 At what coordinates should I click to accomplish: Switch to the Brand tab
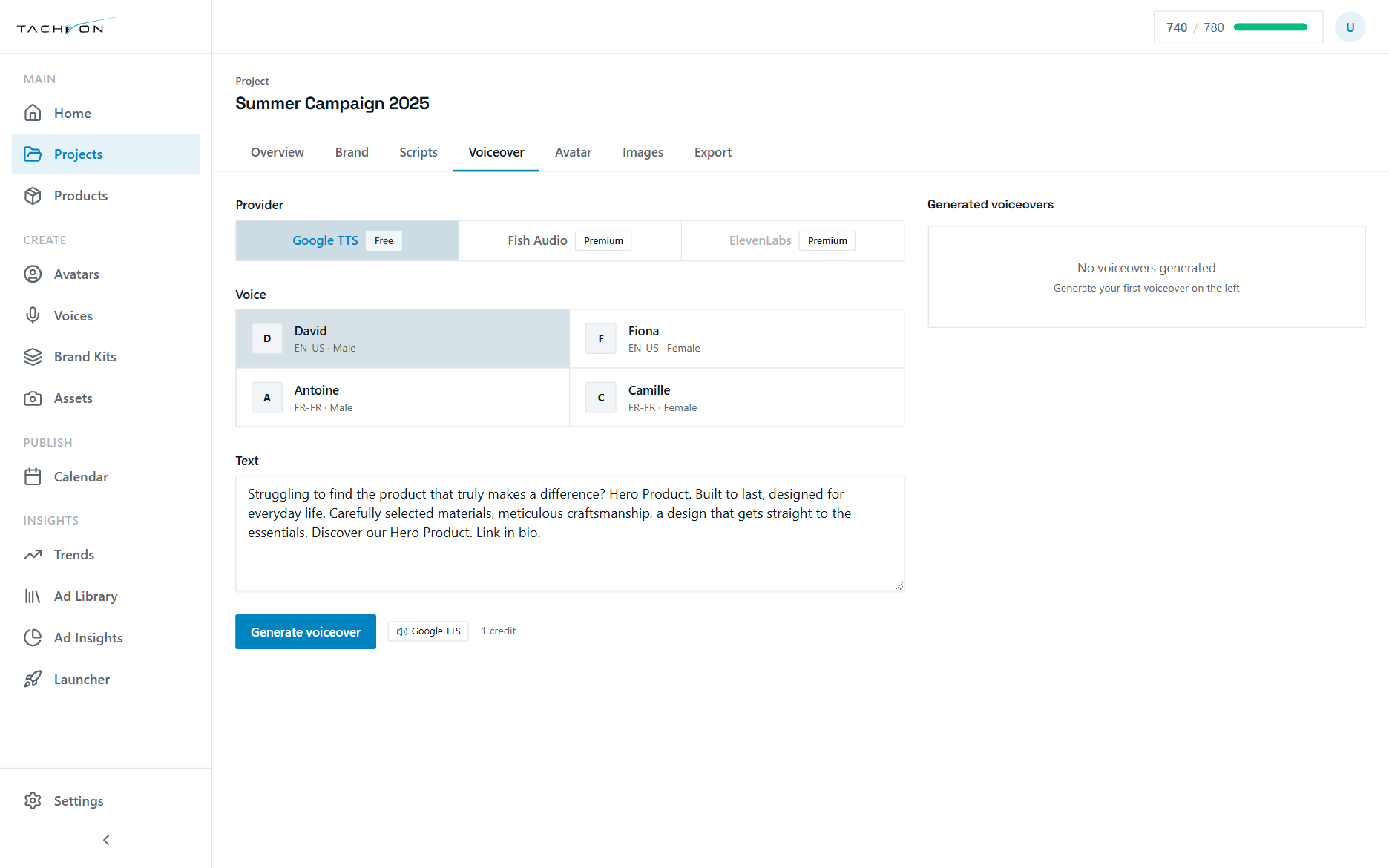coord(352,152)
